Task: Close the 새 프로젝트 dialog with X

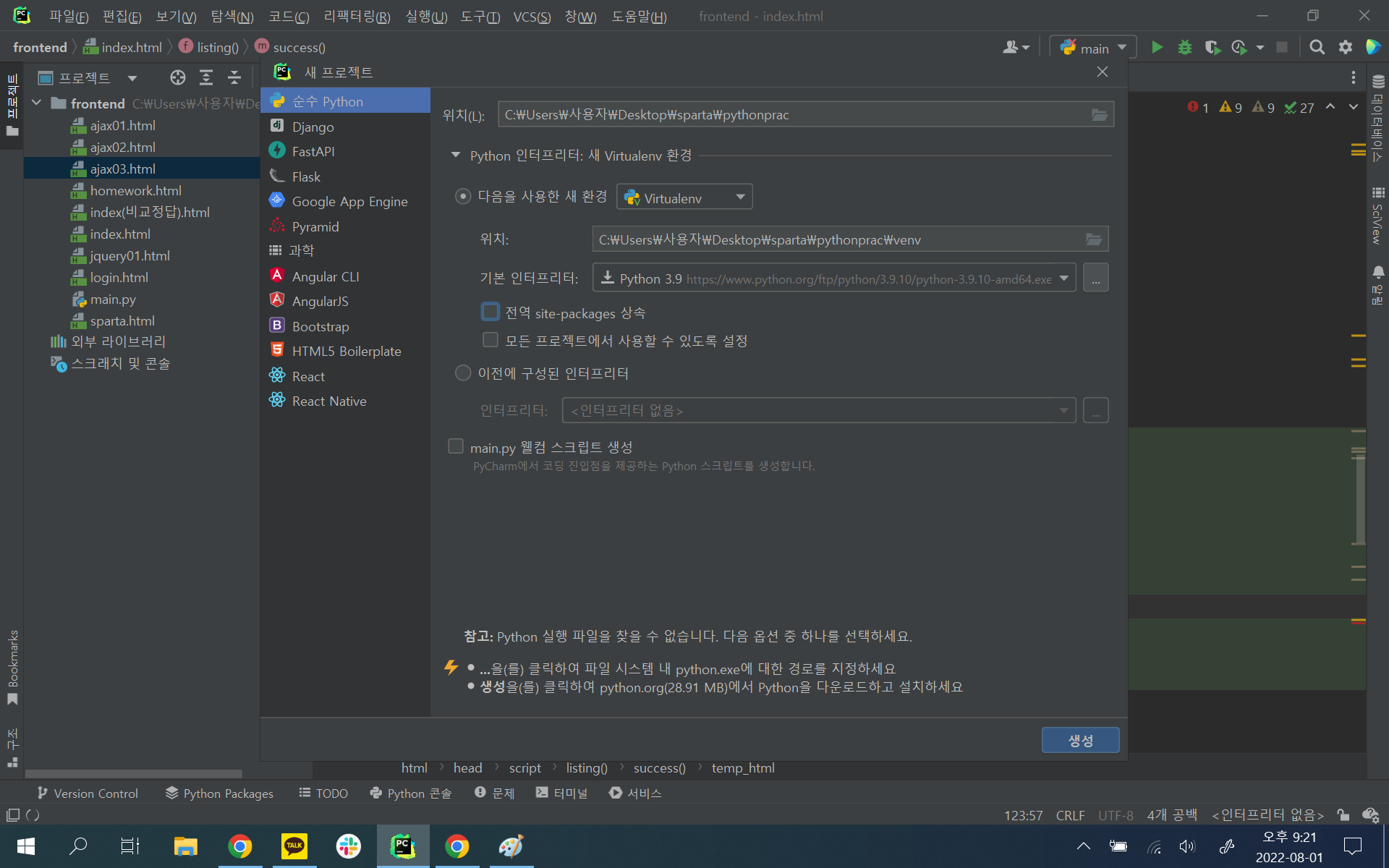Action: click(1102, 72)
